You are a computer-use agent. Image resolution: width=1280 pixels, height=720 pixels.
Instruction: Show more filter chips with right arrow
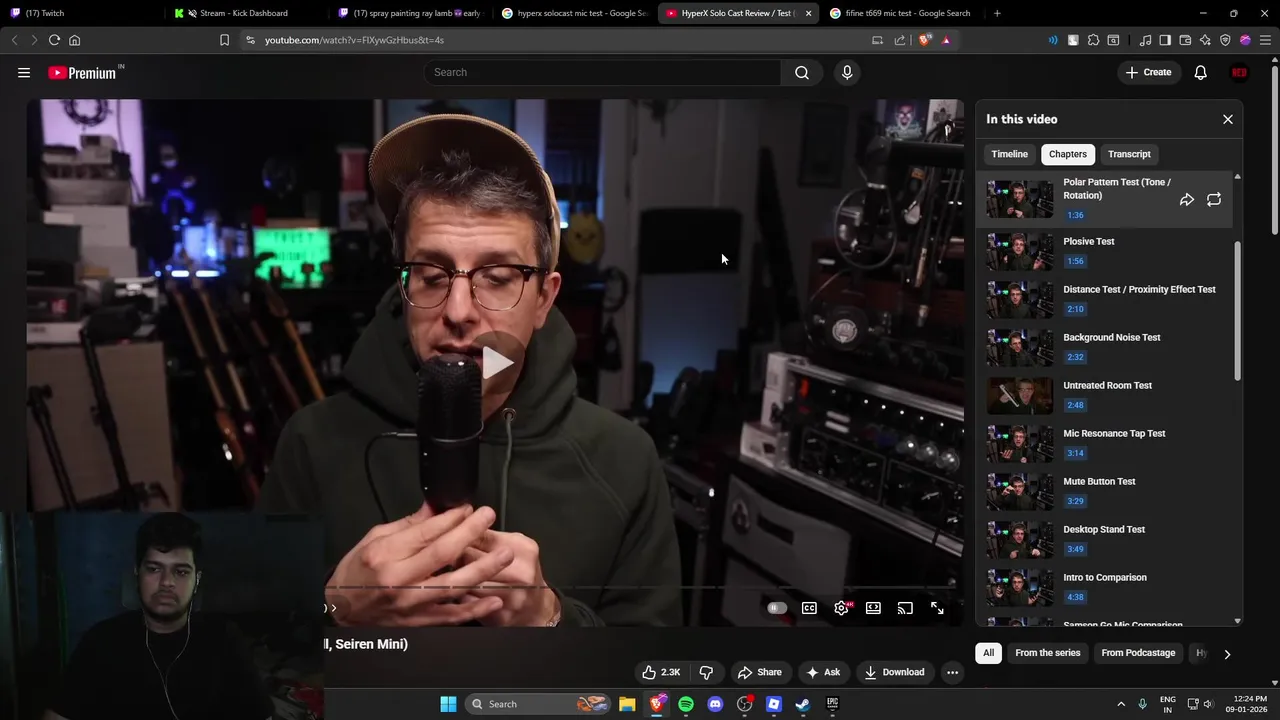point(1227,654)
